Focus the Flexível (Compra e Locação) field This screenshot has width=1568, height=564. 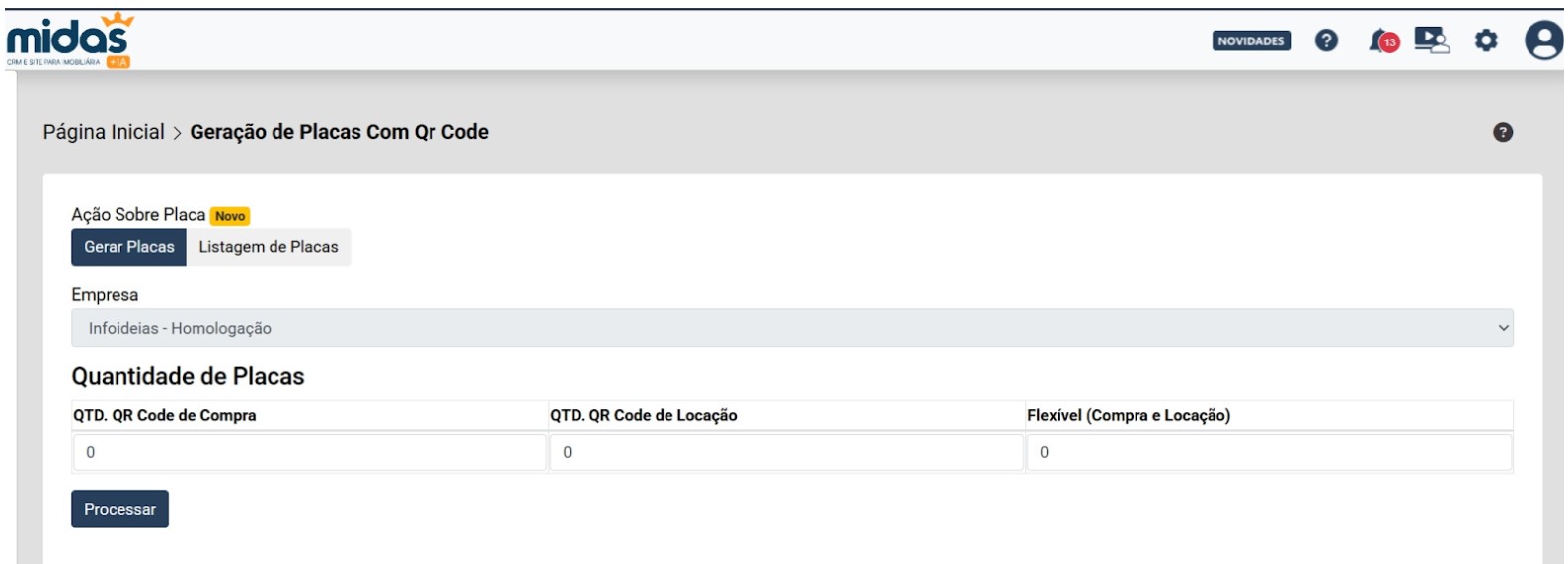[1268, 452]
